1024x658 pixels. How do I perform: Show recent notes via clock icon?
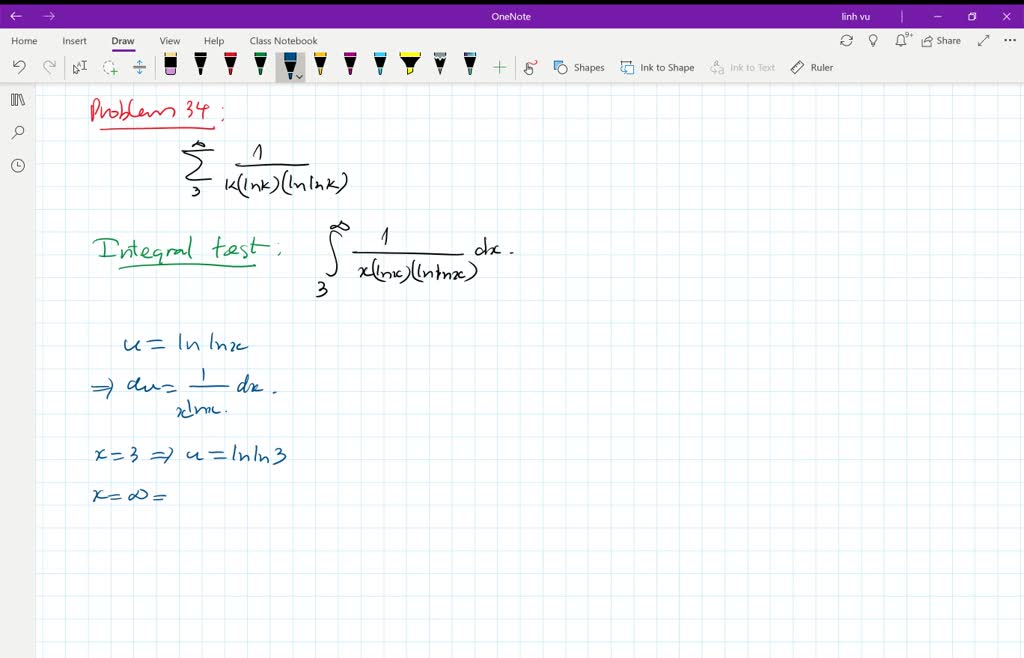pyautogui.click(x=17, y=165)
